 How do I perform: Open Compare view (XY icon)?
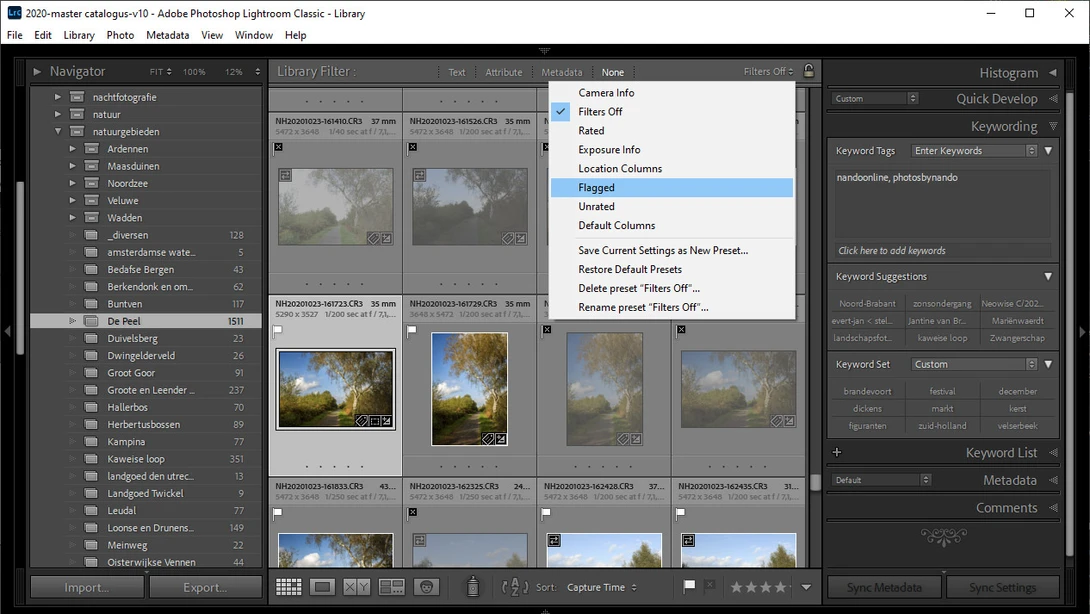(357, 587)
